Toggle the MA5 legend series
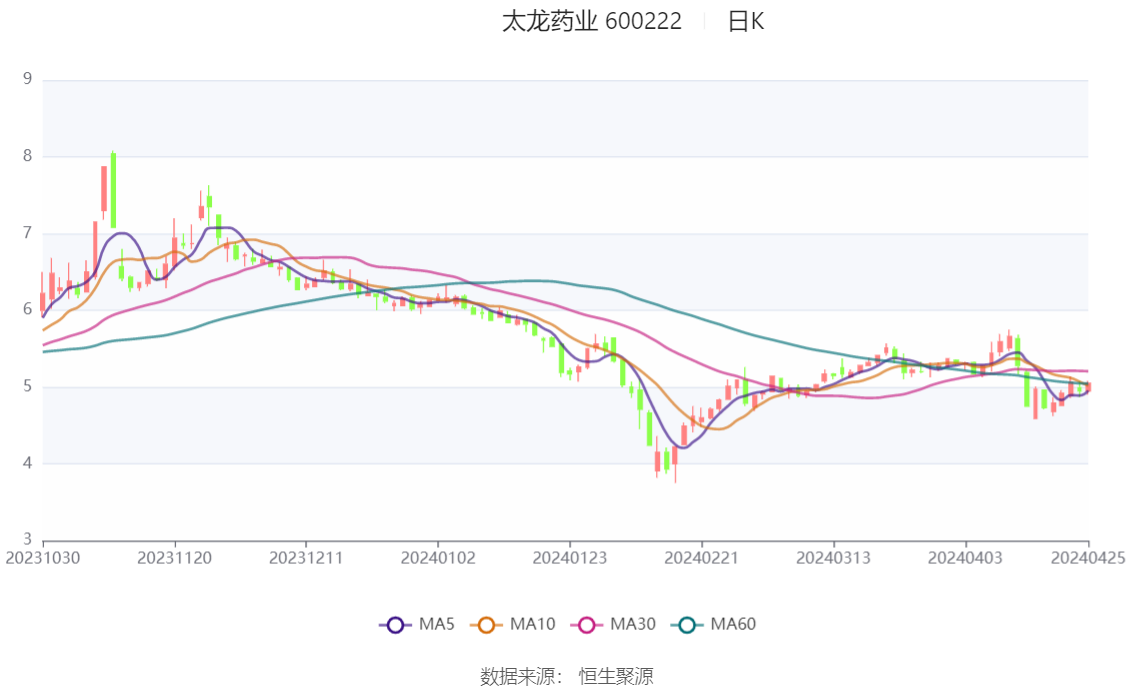 click(417, 625)
